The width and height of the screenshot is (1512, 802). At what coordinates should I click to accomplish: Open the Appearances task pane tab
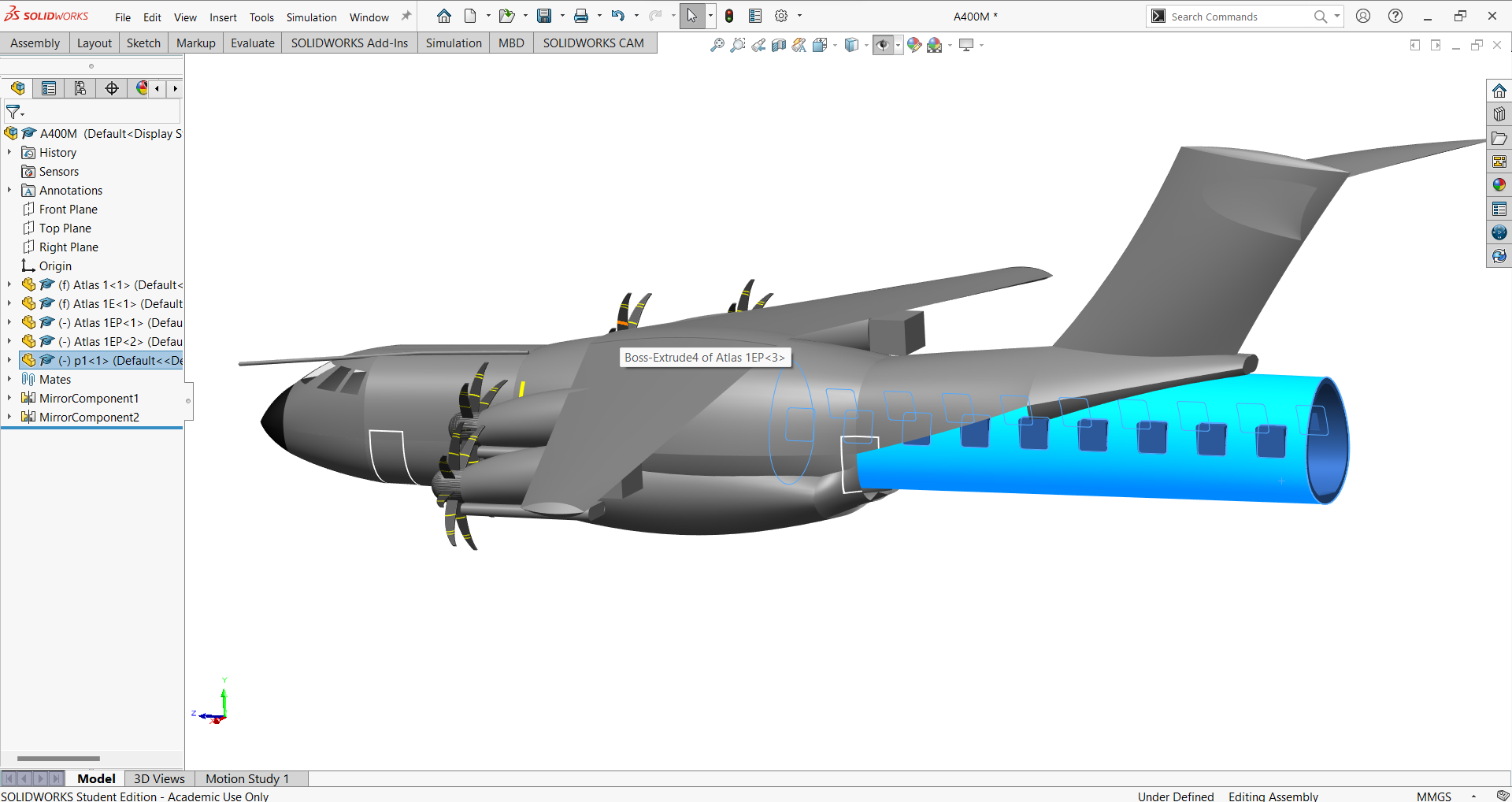point(1499,185)
